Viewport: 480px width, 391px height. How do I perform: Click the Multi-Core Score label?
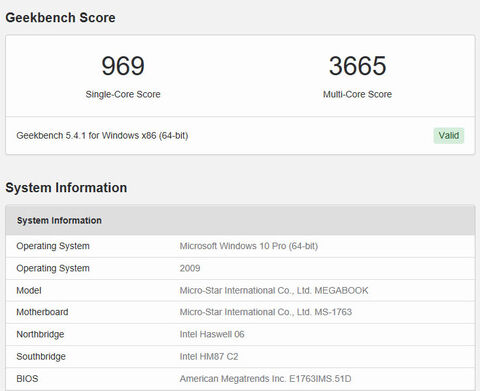click(357, 94)
